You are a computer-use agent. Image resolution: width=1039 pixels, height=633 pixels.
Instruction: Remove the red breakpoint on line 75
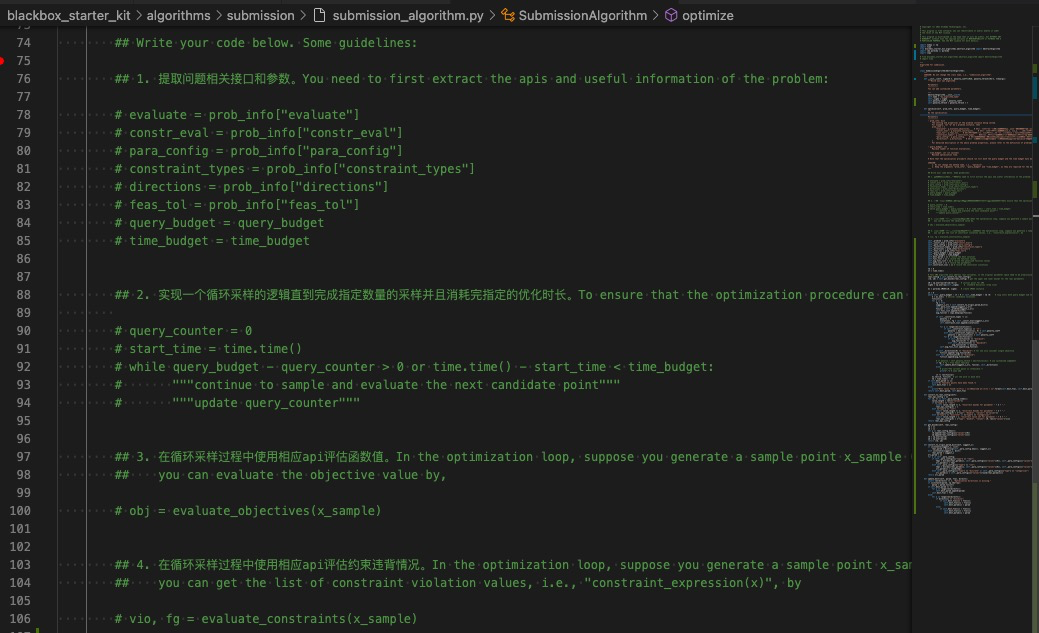point(3,61)
